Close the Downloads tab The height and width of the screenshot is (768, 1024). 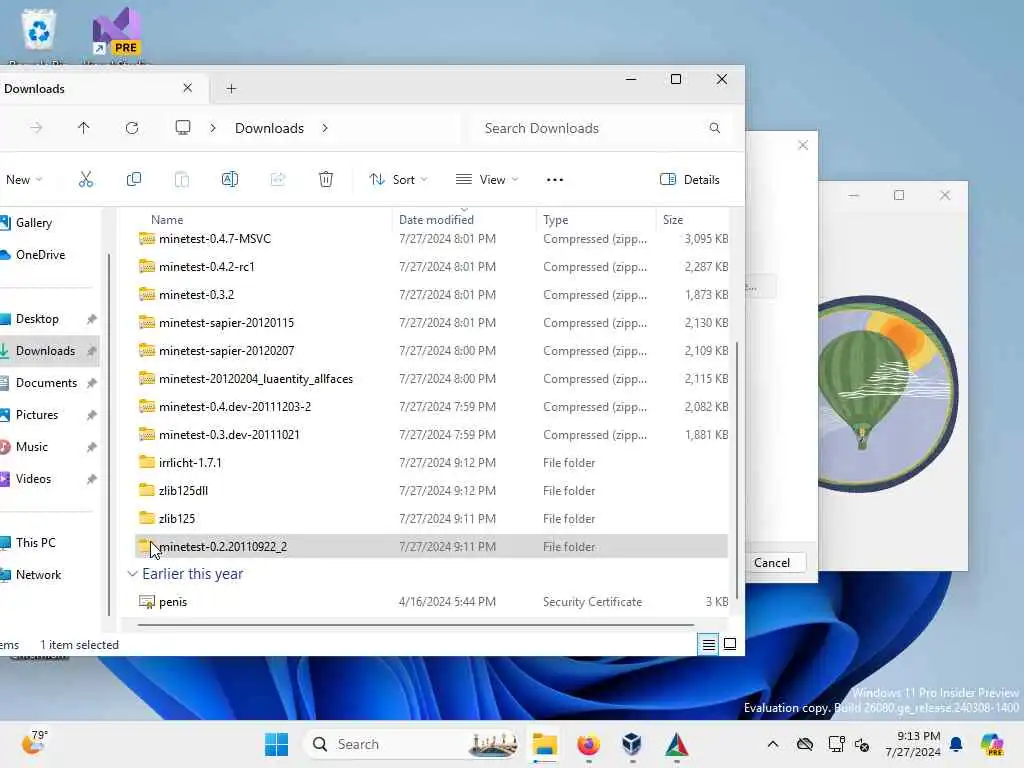click(187, 88)
